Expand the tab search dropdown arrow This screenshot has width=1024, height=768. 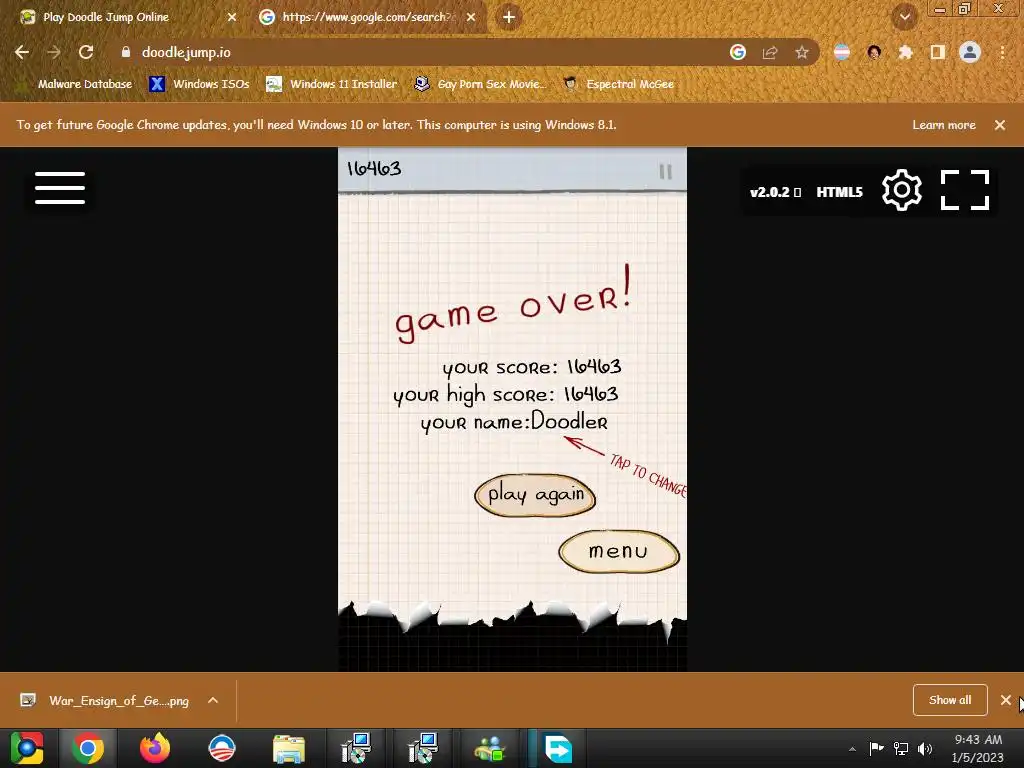click(x=904, y=17)
